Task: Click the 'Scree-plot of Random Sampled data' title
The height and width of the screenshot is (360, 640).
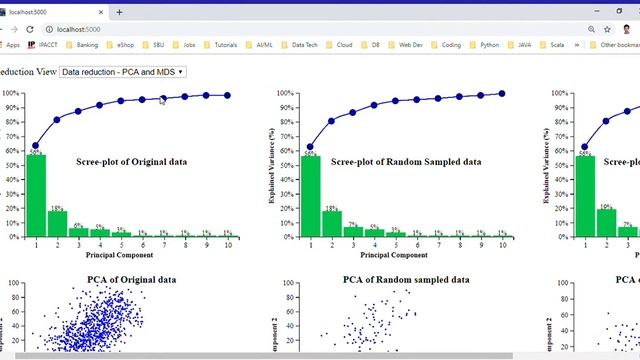Action: click(406, 162)
